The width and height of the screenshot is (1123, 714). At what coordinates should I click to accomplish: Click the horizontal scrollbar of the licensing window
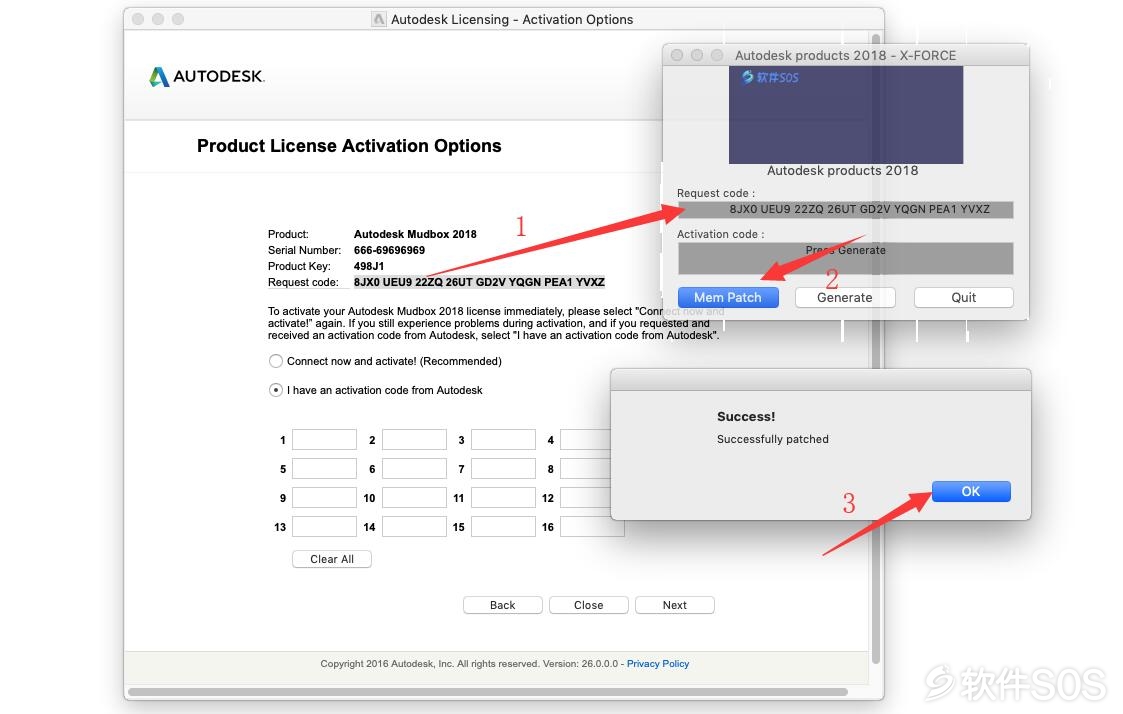[x=488, y=692]
